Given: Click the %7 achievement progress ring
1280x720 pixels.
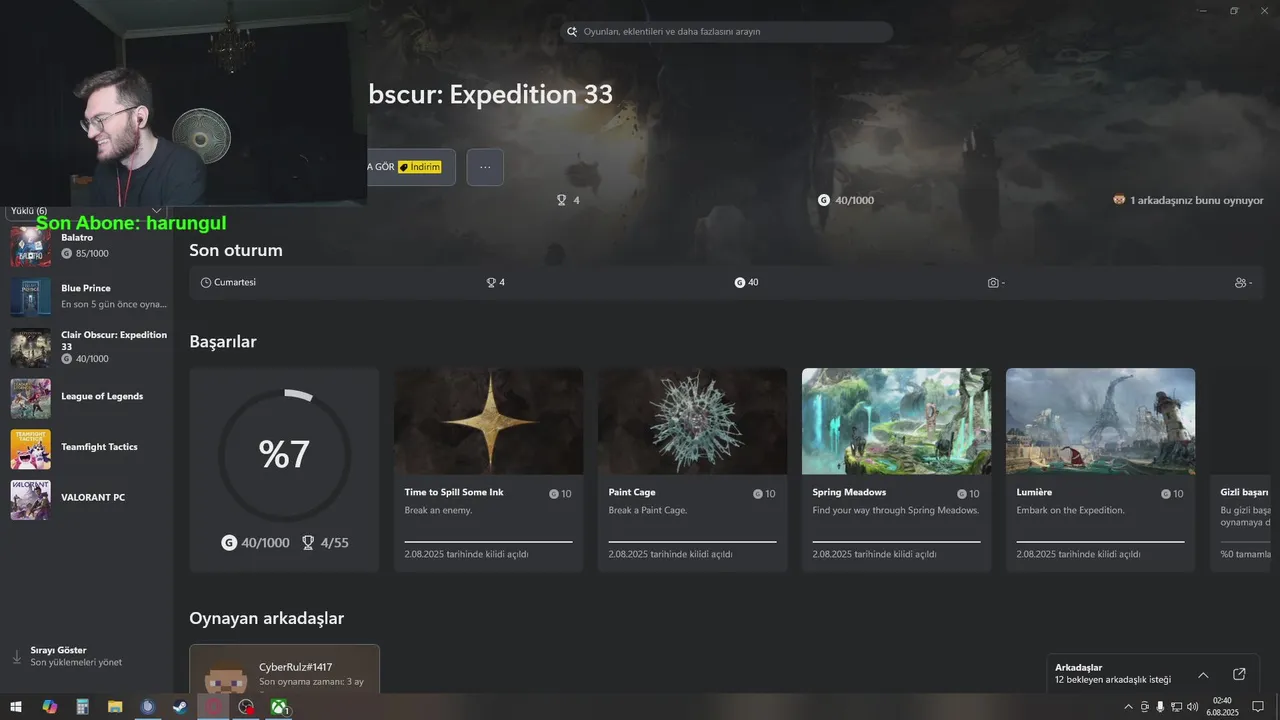Looking at the screenshot, I should pyautogui.click(x=284, y=455).
